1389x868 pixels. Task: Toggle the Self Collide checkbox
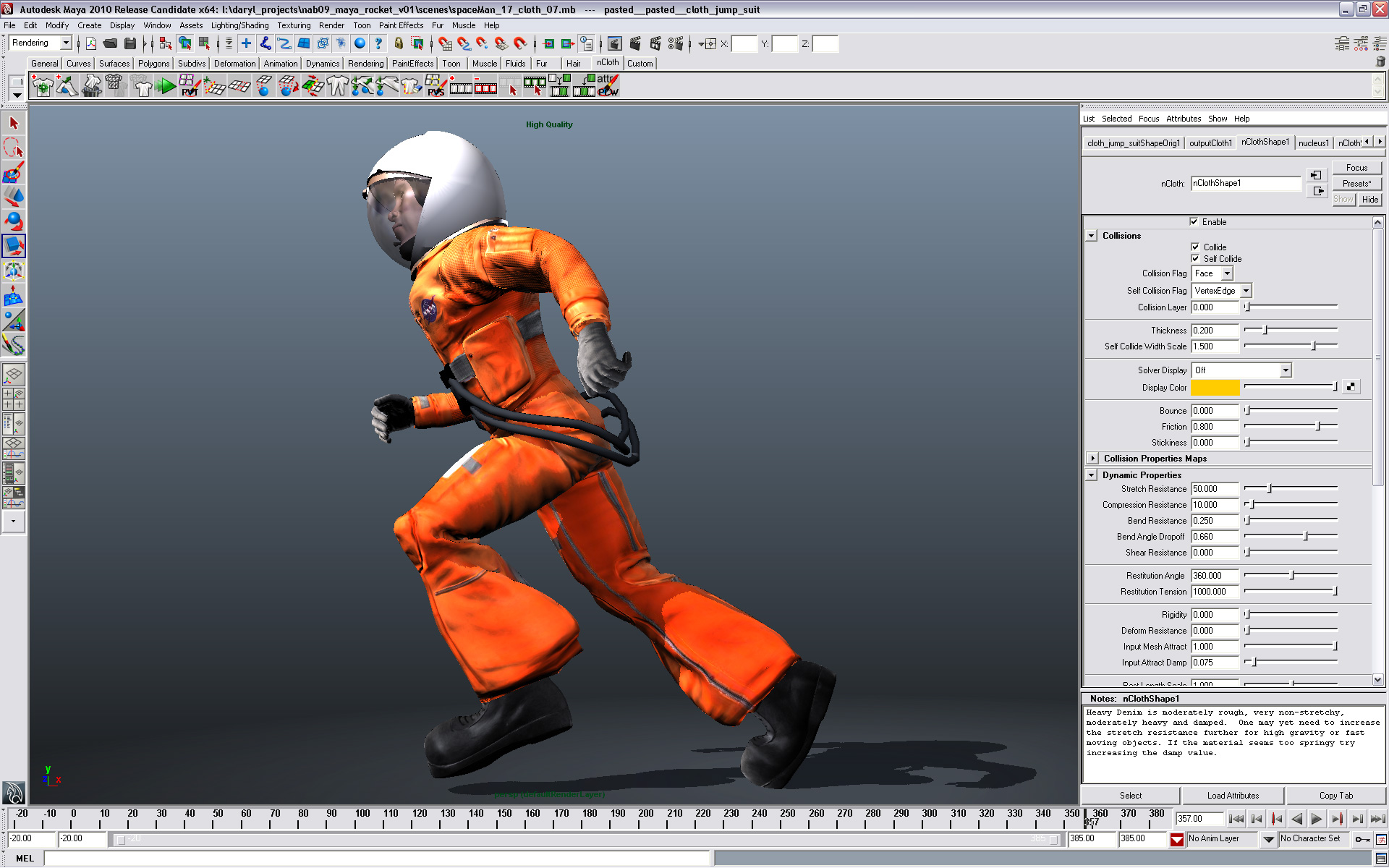pyautogui.click(x=1195, y=259)
